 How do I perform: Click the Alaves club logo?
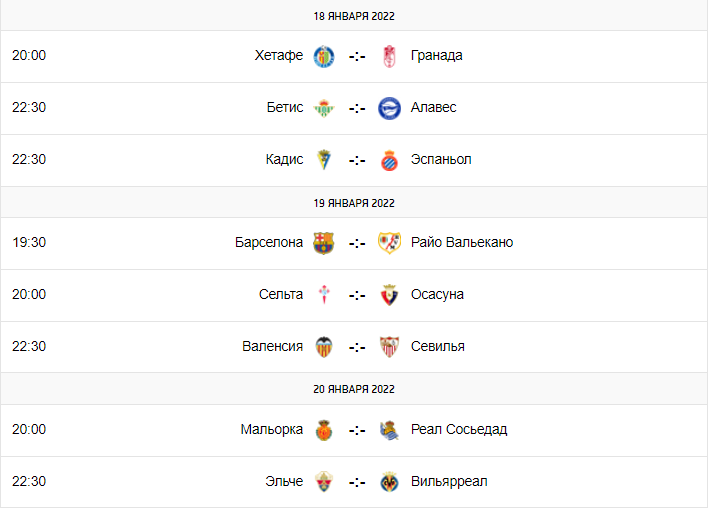[389, 108]
